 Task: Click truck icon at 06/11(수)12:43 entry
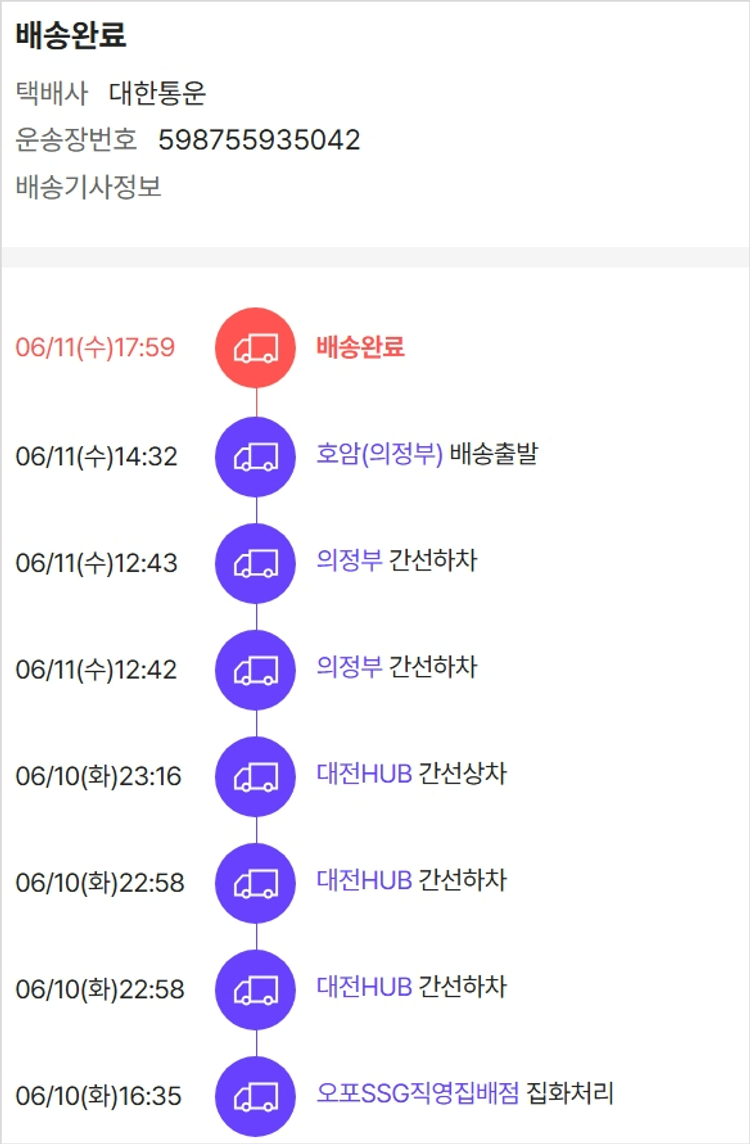[256, 562]
